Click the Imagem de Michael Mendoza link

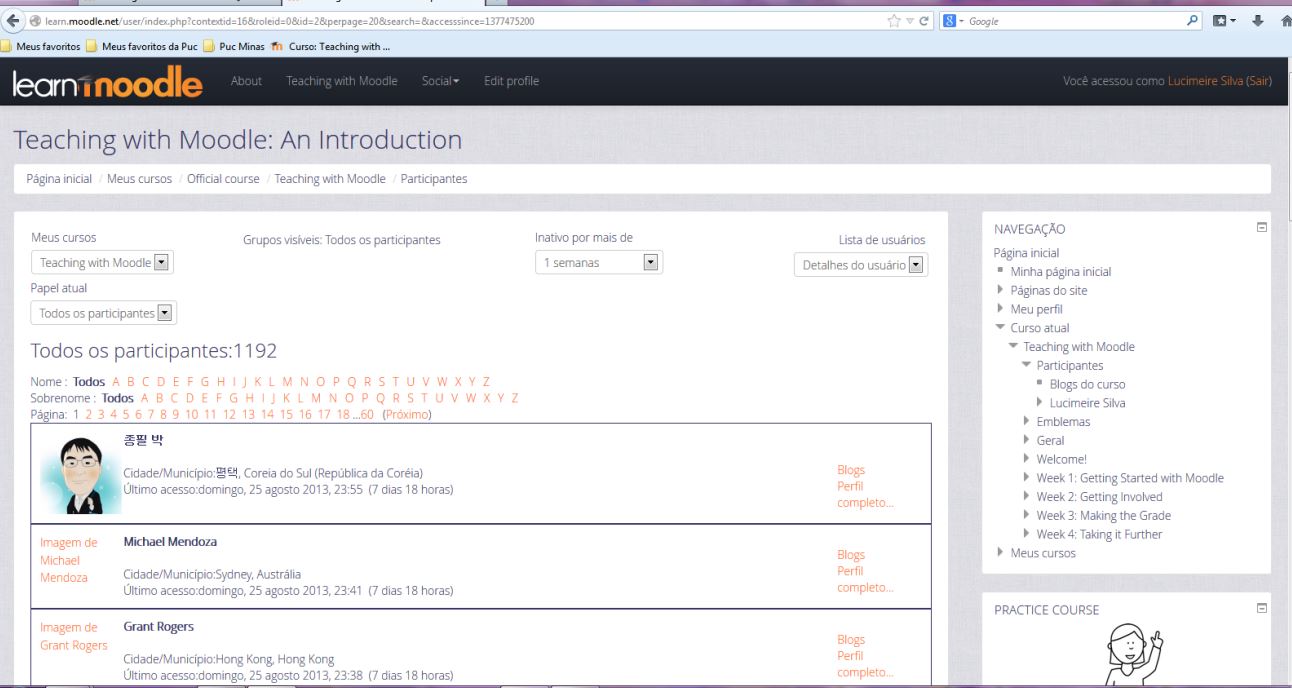[69, 560]
